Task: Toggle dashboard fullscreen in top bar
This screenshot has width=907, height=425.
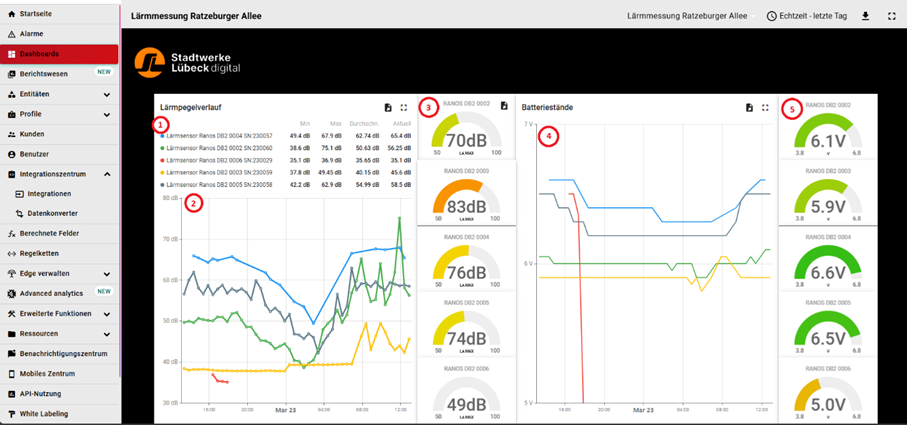Action: pyautogui.click(x=891, y=16)
